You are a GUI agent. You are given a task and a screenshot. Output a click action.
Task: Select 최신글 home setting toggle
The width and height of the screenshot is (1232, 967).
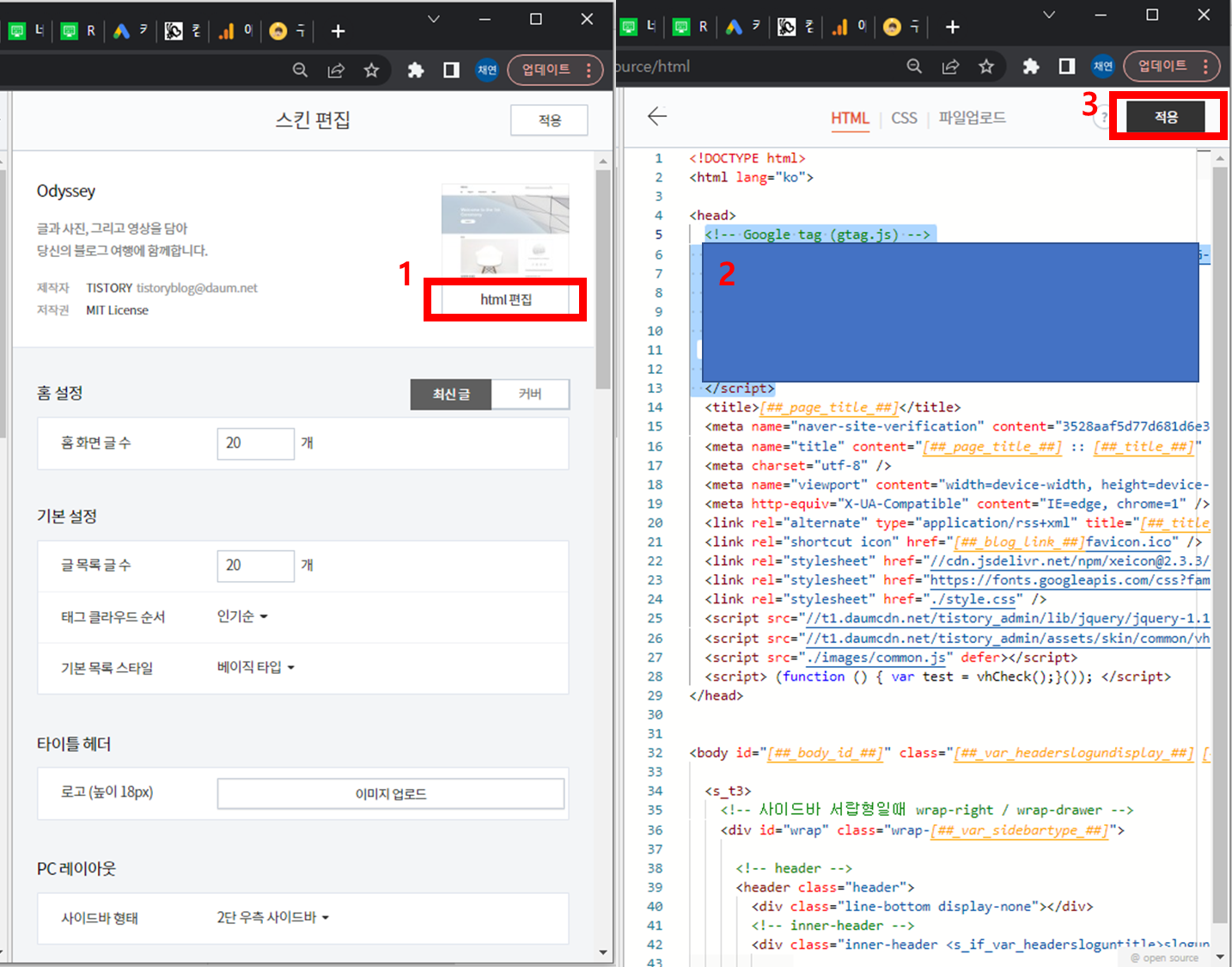click(x=451, y=394)
